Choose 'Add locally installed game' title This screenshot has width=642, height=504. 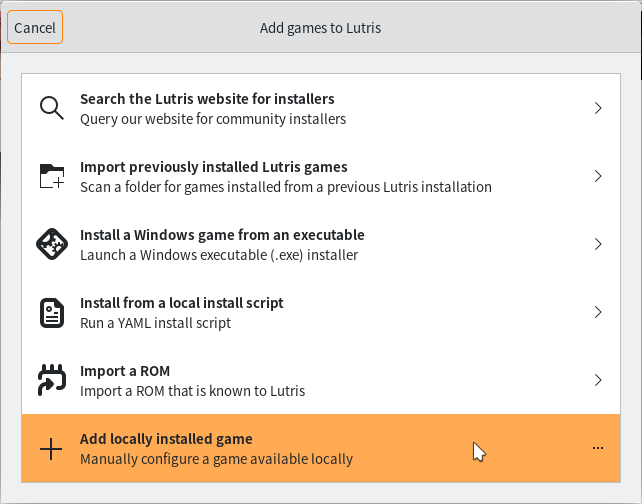[x=166, y=439]
